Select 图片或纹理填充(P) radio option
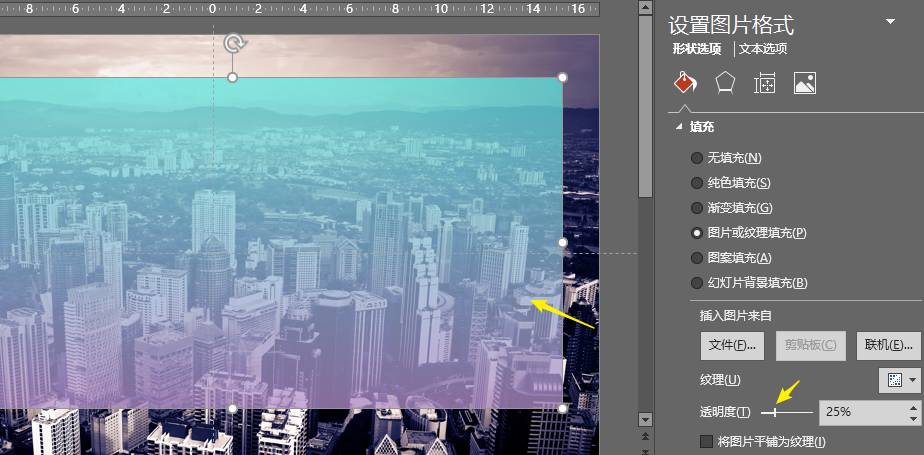924x455 pixels. pos(748,233)
